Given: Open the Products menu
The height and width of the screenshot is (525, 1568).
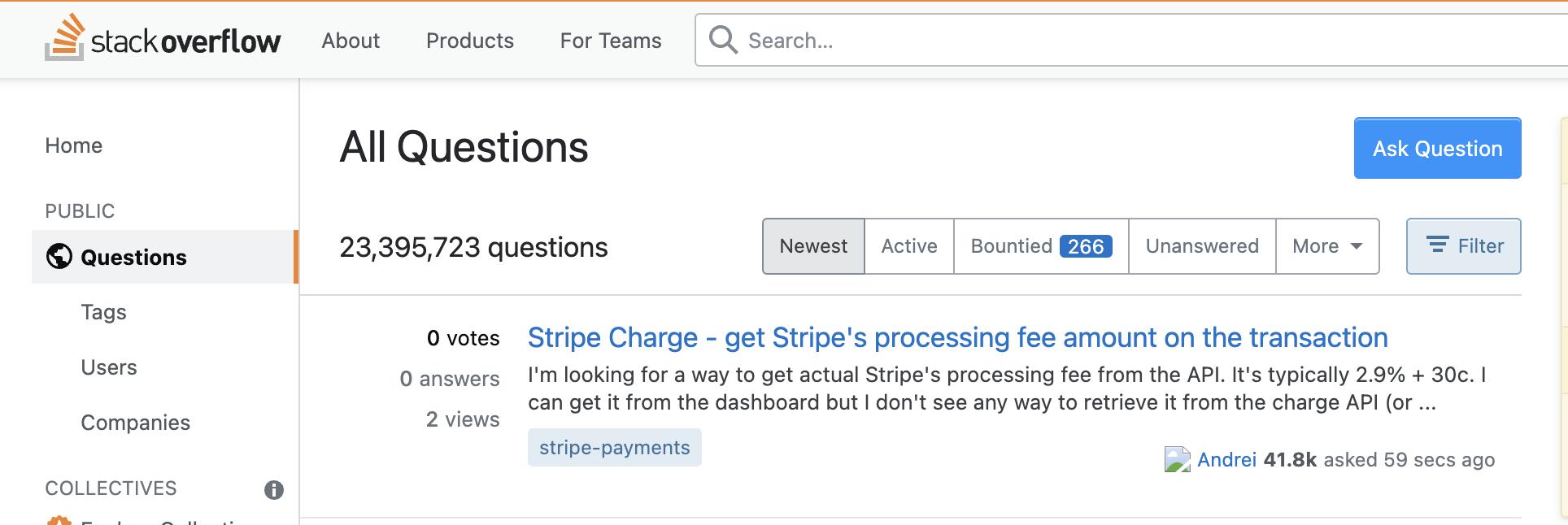Looking at the screenshot, I should click(x=469, y=41).
